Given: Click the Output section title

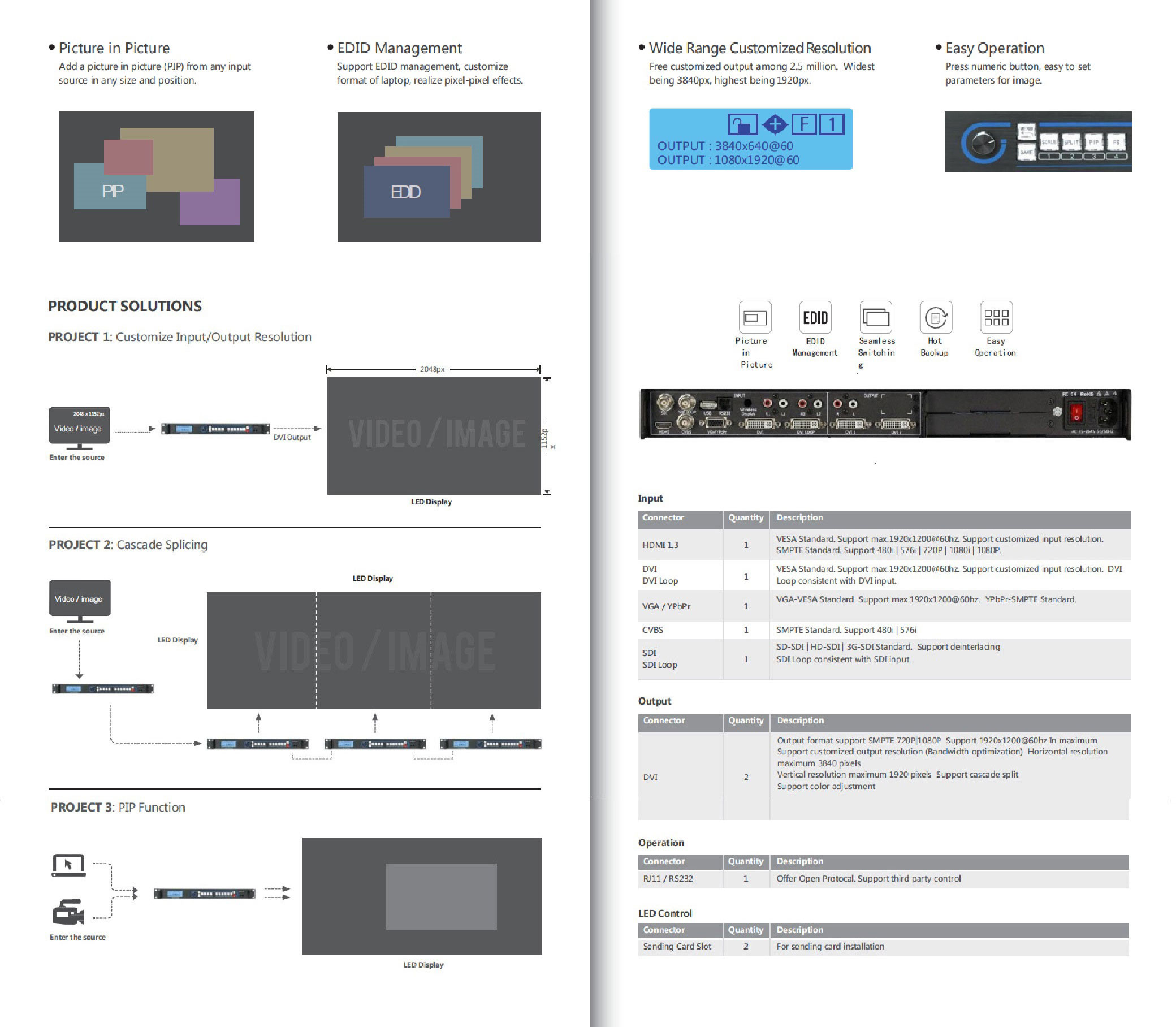Looking at the screenshot, I should coord(655,701).
